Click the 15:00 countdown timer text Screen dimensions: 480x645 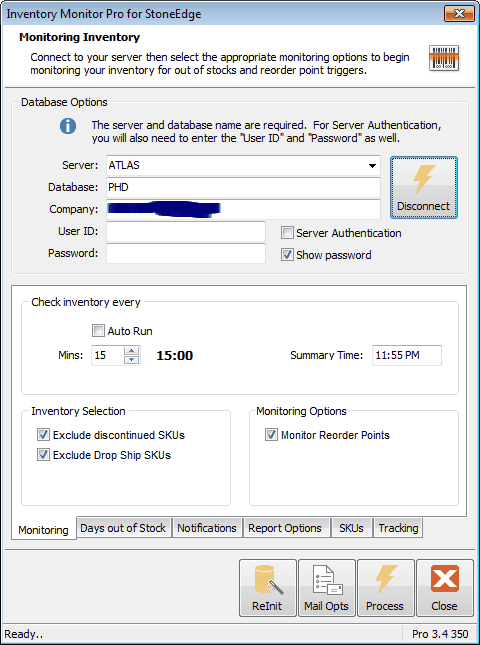pyautogui.click(x=175, y=355)
